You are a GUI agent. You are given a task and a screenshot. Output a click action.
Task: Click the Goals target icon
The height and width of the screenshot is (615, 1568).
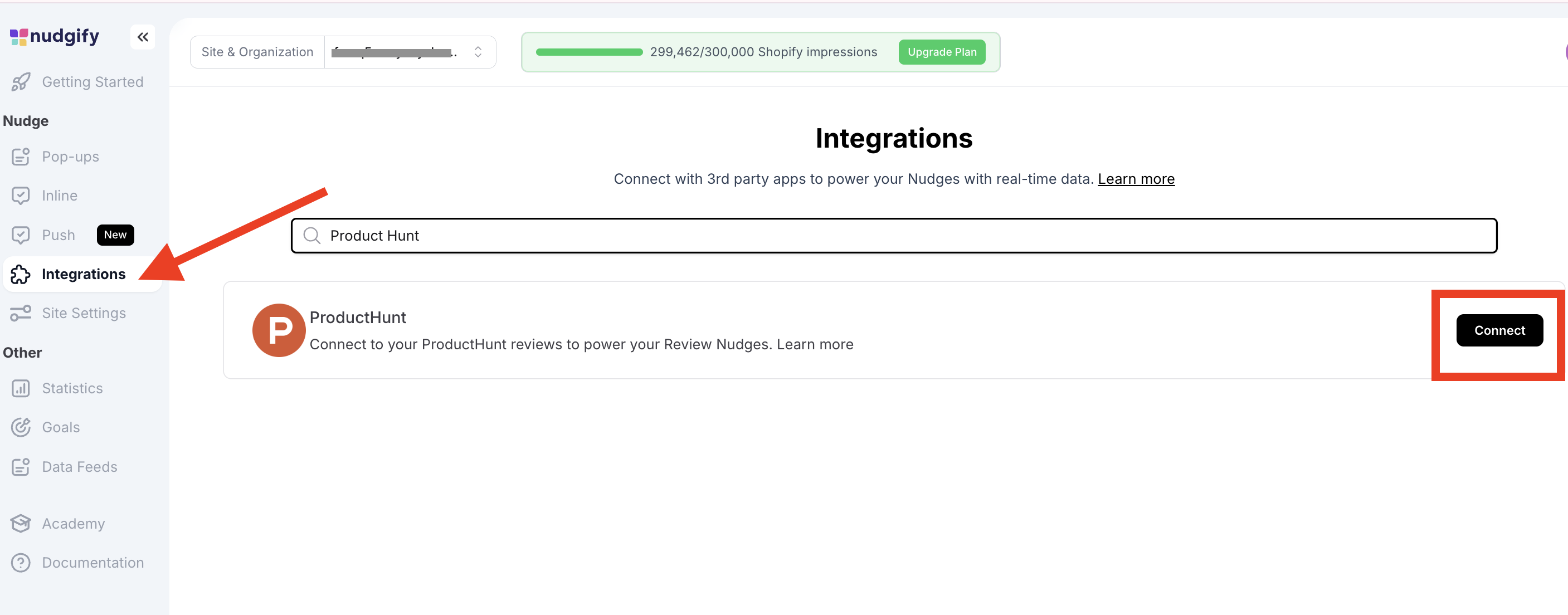pyautogui.click(x=21, y=427)
